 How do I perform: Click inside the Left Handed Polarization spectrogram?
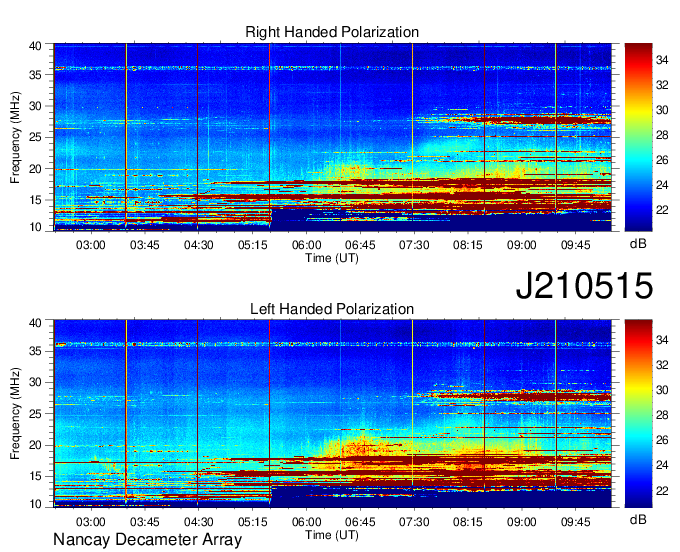click(333, 414)
